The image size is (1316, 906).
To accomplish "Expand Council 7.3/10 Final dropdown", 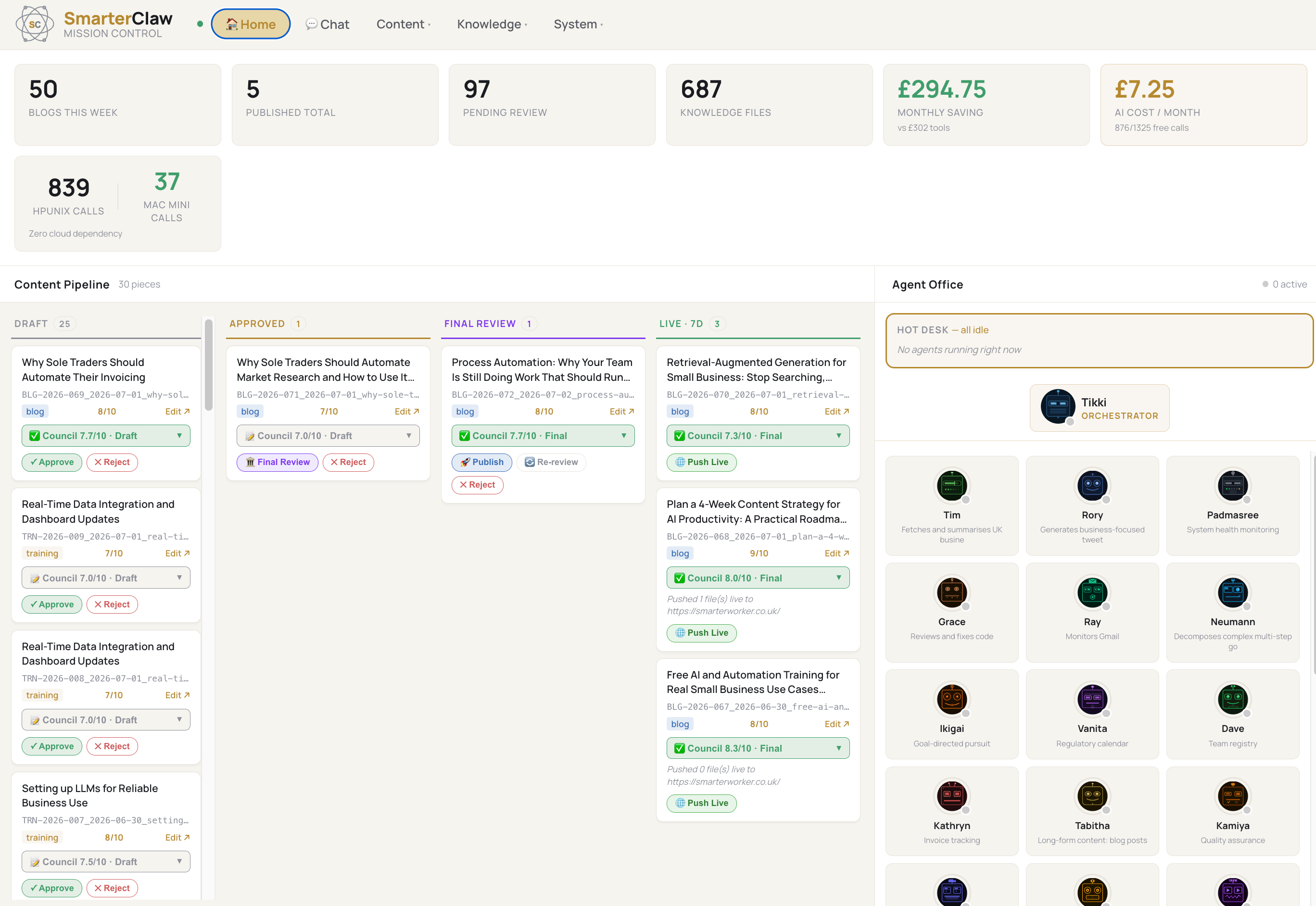I will (758, 436).
